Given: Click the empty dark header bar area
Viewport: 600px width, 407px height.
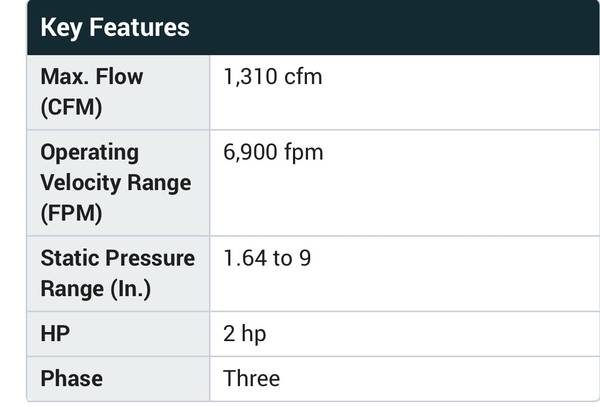Looking at the screenshot, I should coord(400,27).
